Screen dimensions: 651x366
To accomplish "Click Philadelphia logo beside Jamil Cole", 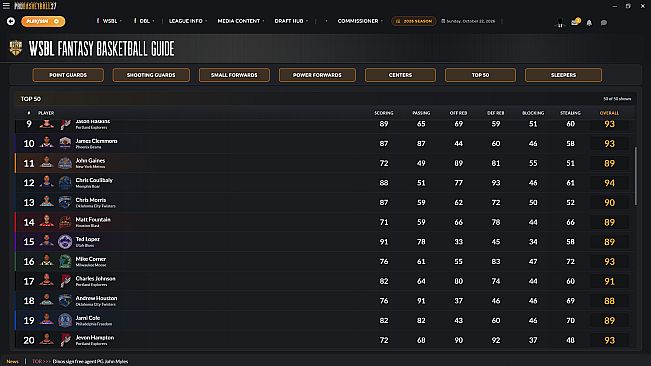I will [65, 320].
